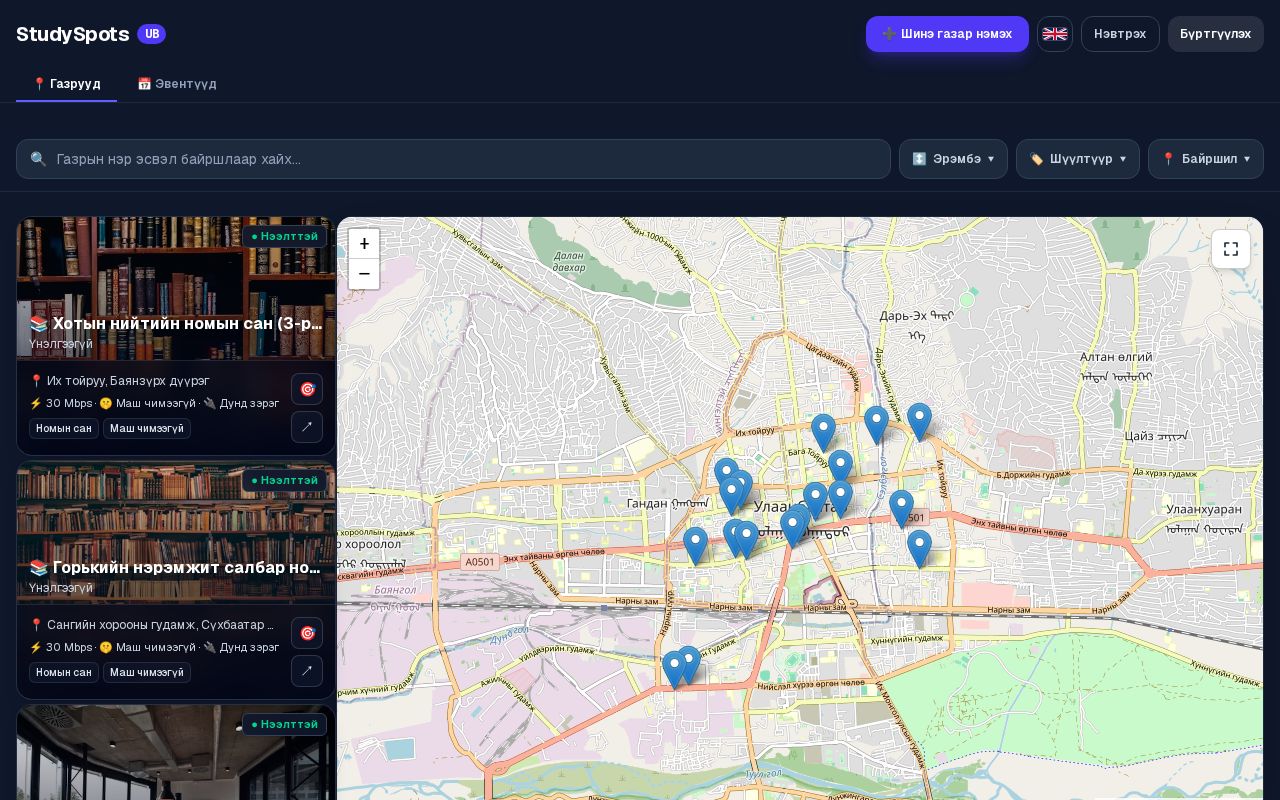The image size is (1280, 800).
Task: Open the Горькийн нэрэмжит салбар card image
Action: (176, 533)
